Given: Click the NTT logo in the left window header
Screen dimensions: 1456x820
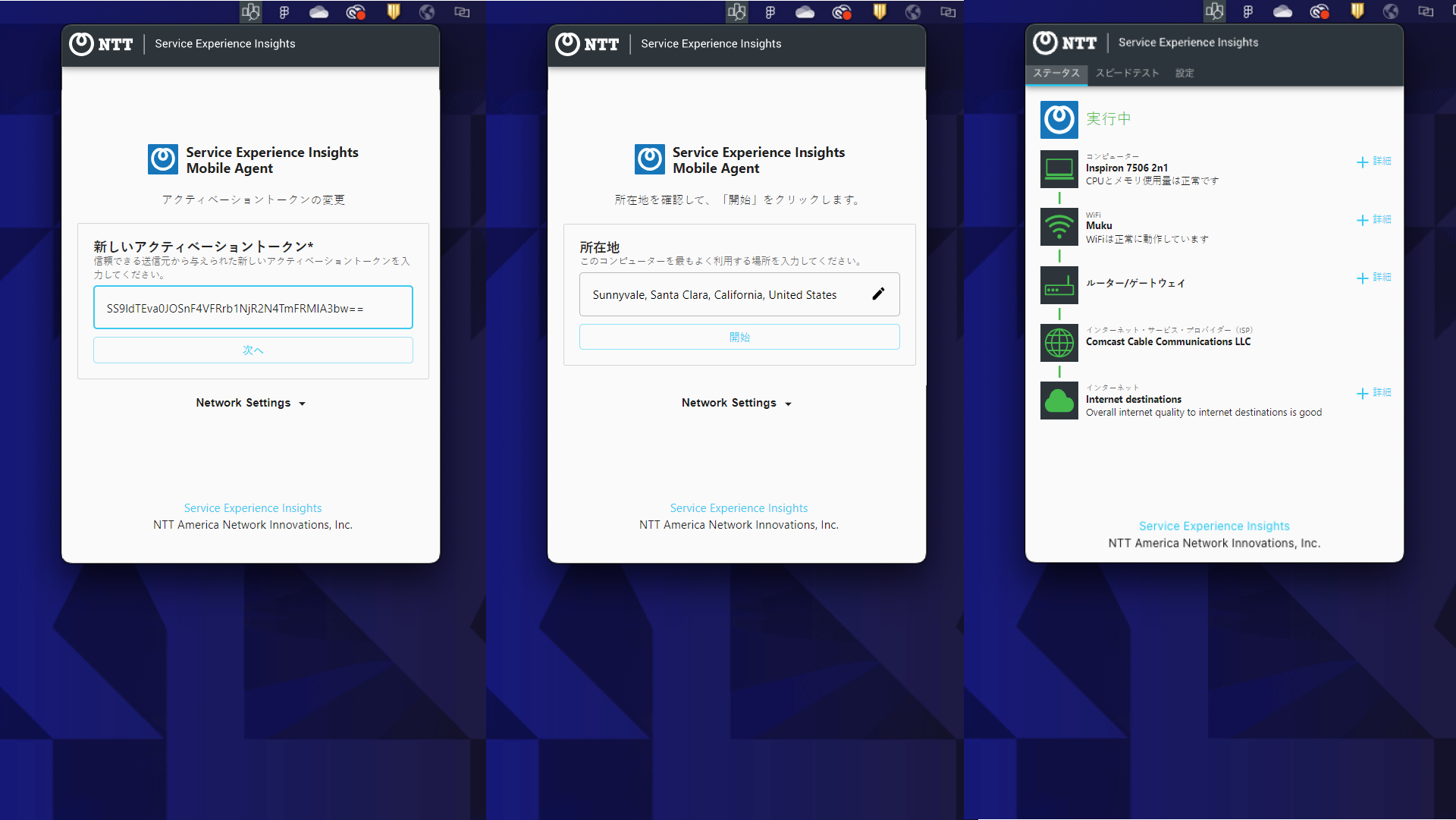Looking at the screenshot, I should click(x=101, y=44).
